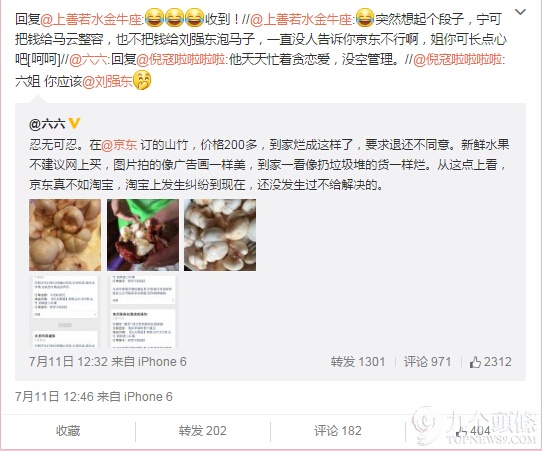Open the hand-holding-mangosteen photo thumbnail
The height and width of the screenshot is (451, 542).
point(143,235)
